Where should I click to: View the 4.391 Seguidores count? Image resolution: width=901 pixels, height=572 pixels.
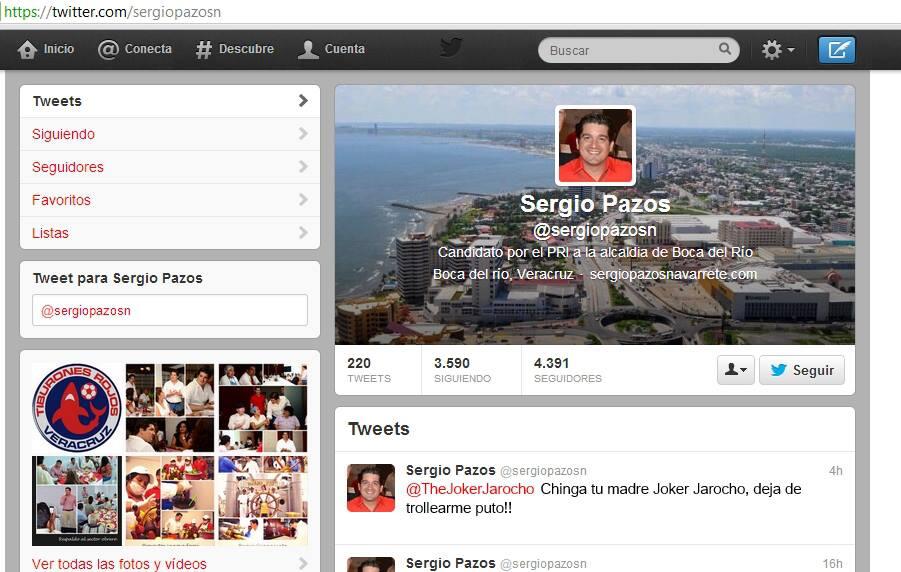click(568, 370)
